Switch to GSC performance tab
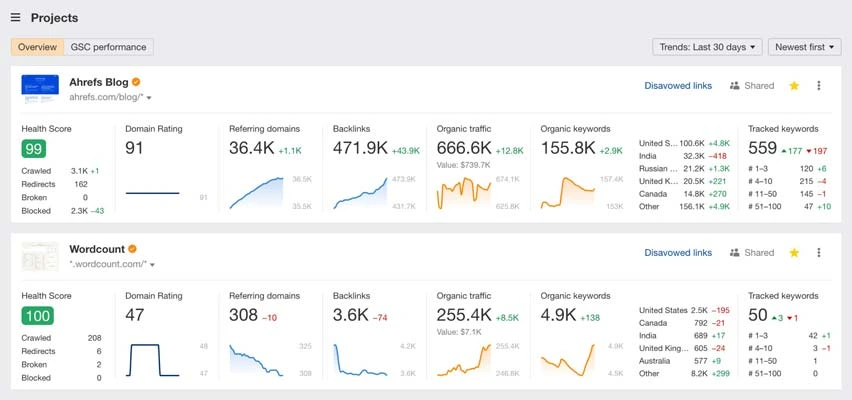 pyautogui.click(x=109, y=47)
